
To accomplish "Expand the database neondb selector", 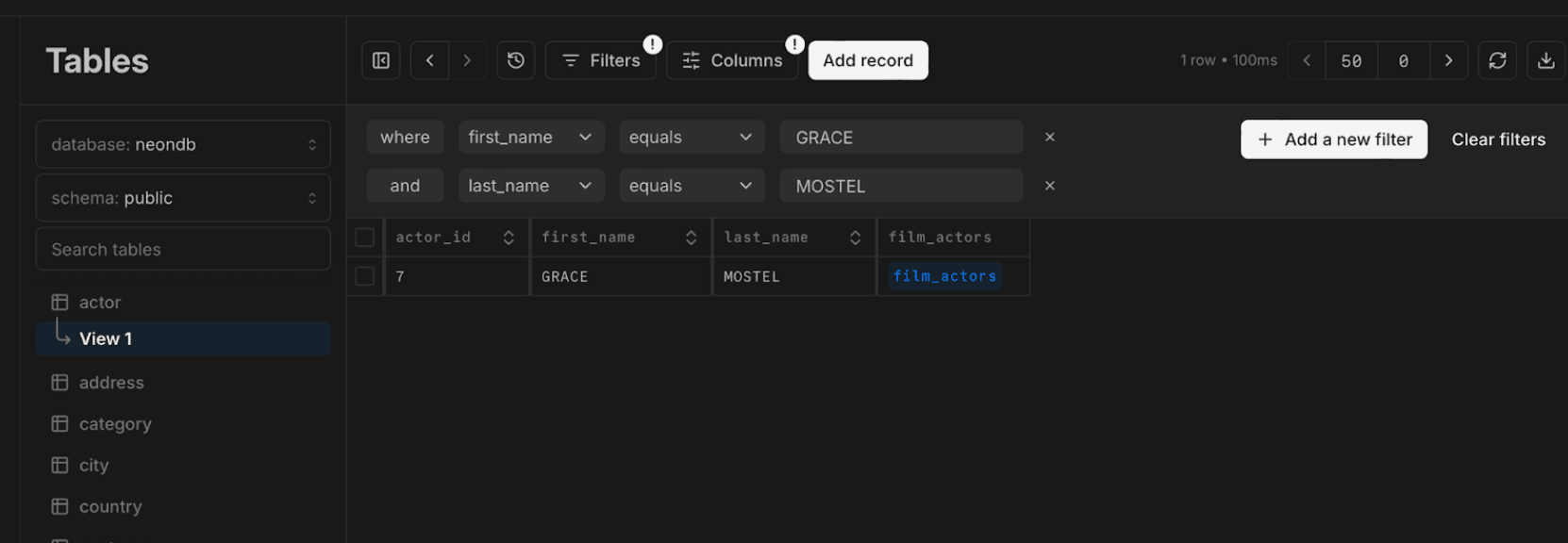I will (183, 145).
